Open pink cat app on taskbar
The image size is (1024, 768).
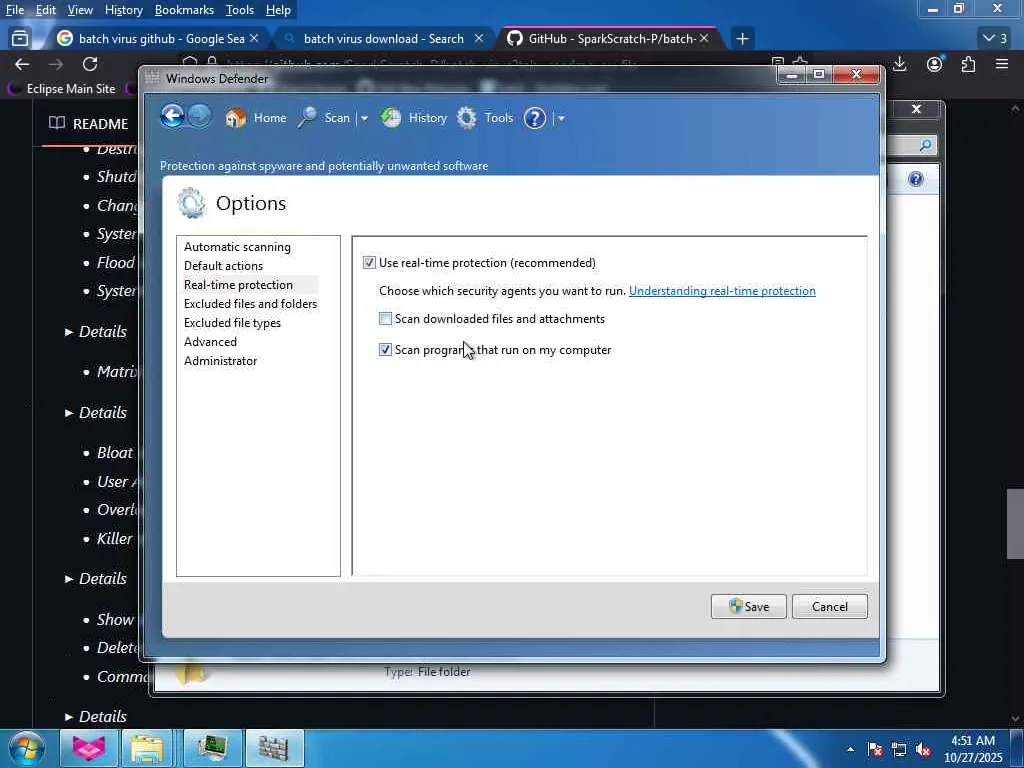pyautogui.click(x=89, y=748)
